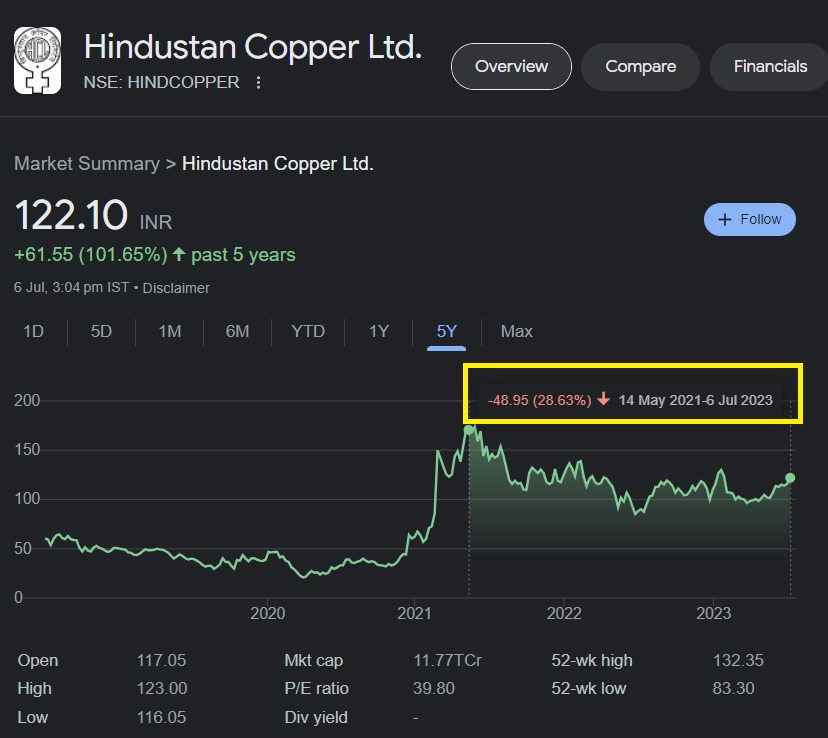Click the 2021 x-axis label
Viewport: 828px width, 738px height.
[414, 613]
